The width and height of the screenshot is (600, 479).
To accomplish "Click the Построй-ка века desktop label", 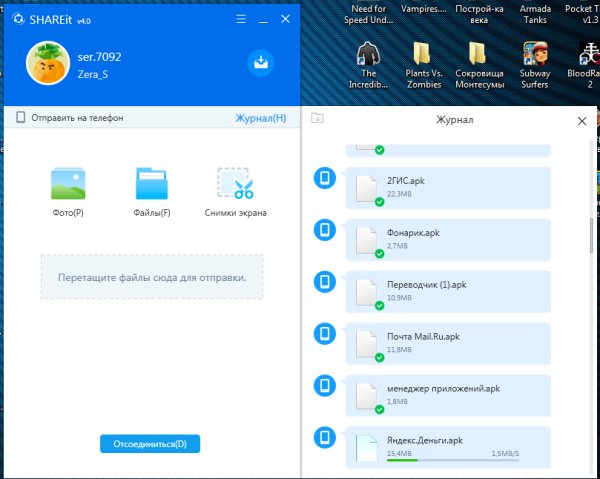I will click(x=479, y=14).
